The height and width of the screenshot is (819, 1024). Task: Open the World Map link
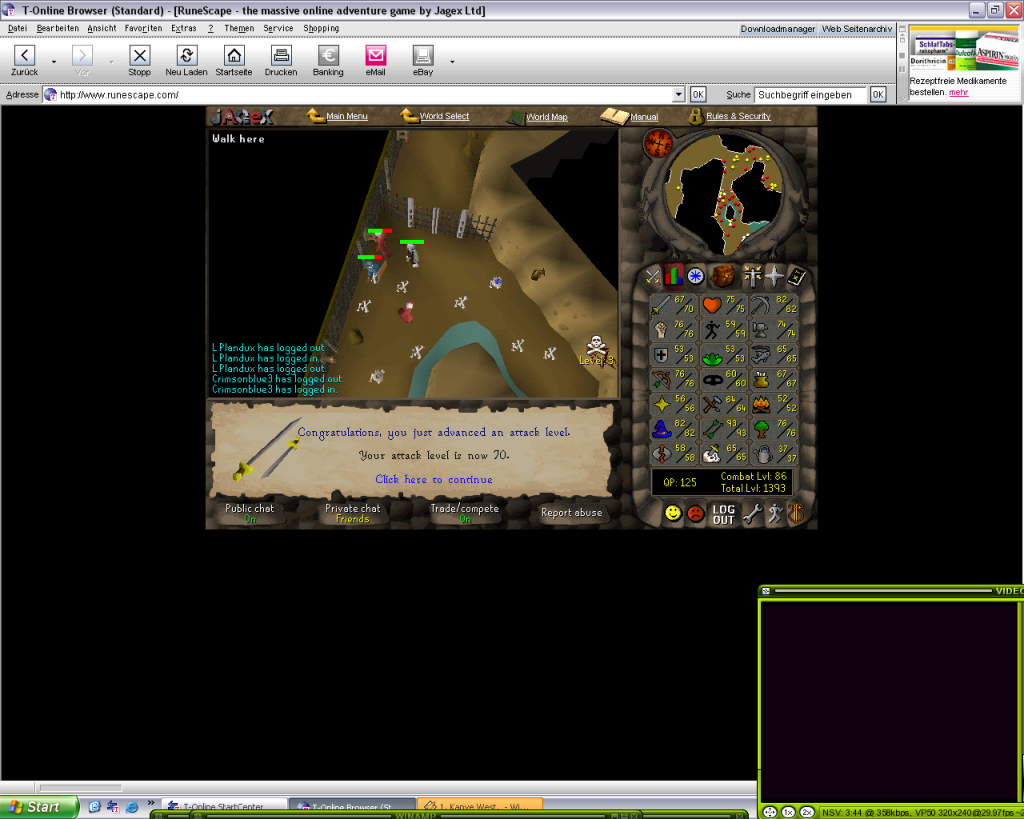pyautogui.click(x=547, y=117)
